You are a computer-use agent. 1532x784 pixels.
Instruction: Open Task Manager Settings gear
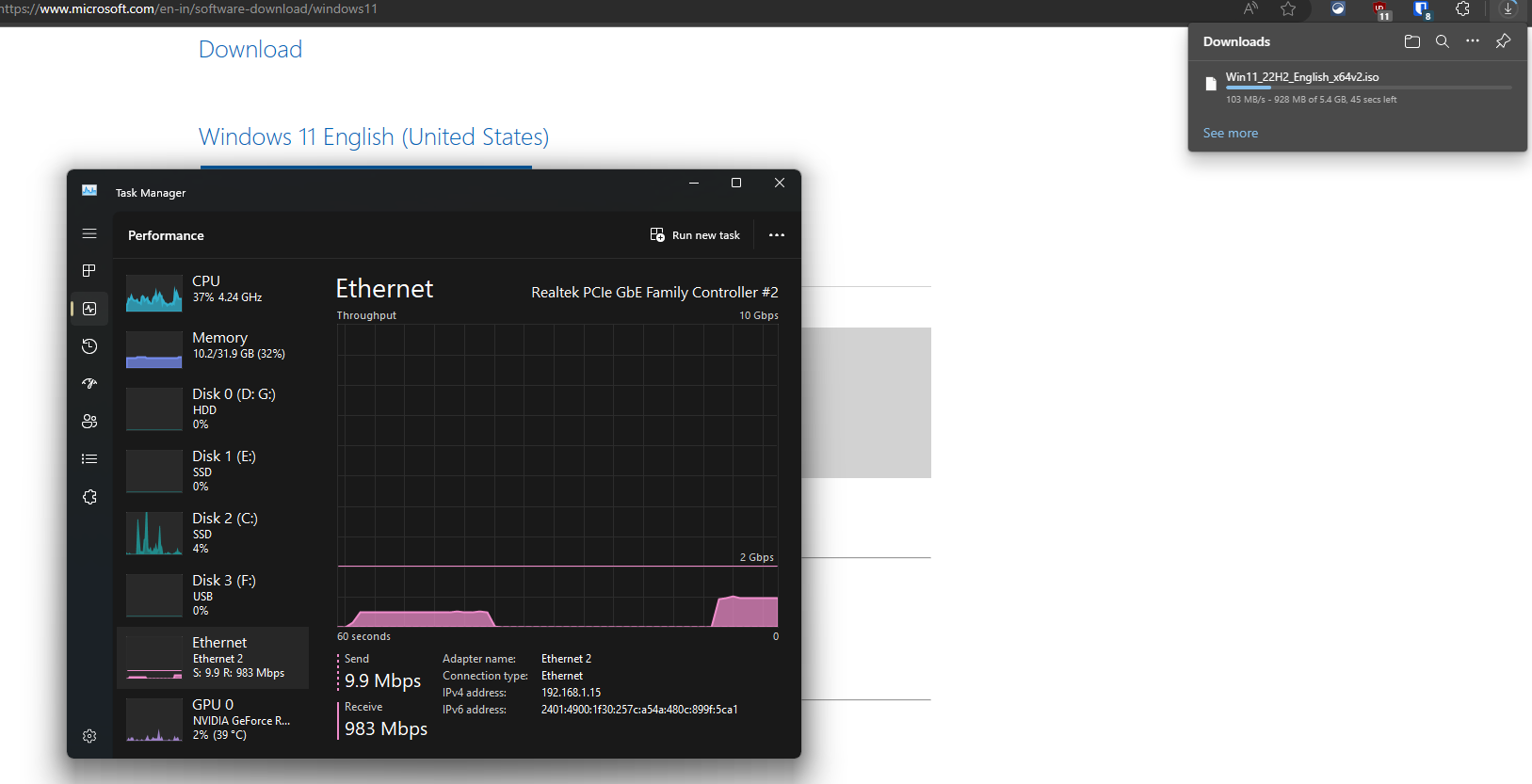point(89,736)
